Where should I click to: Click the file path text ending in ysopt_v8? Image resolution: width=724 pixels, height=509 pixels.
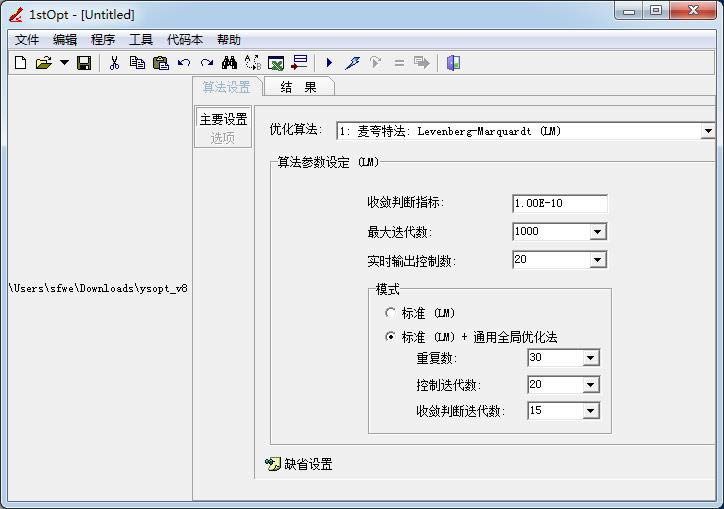pos(98,288)
